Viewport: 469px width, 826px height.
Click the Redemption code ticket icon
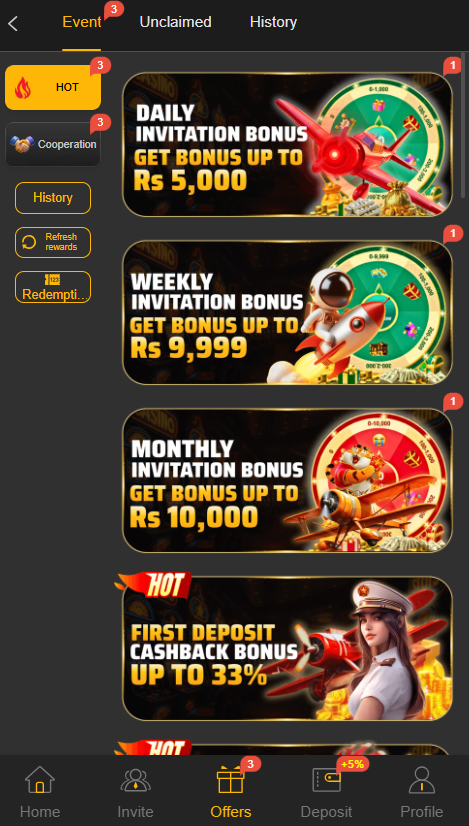point(53,280)
